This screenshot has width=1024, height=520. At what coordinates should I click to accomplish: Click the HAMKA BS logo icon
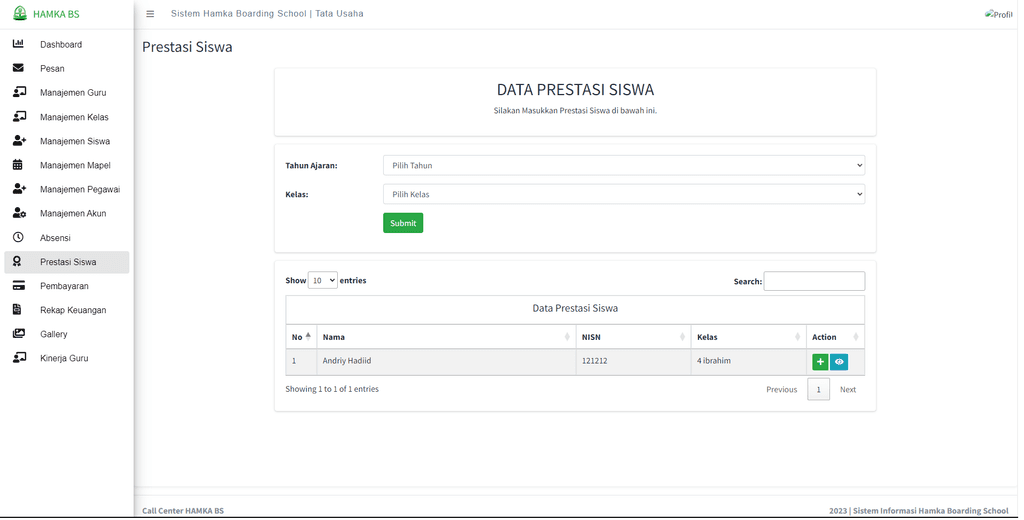click(20, 14)
